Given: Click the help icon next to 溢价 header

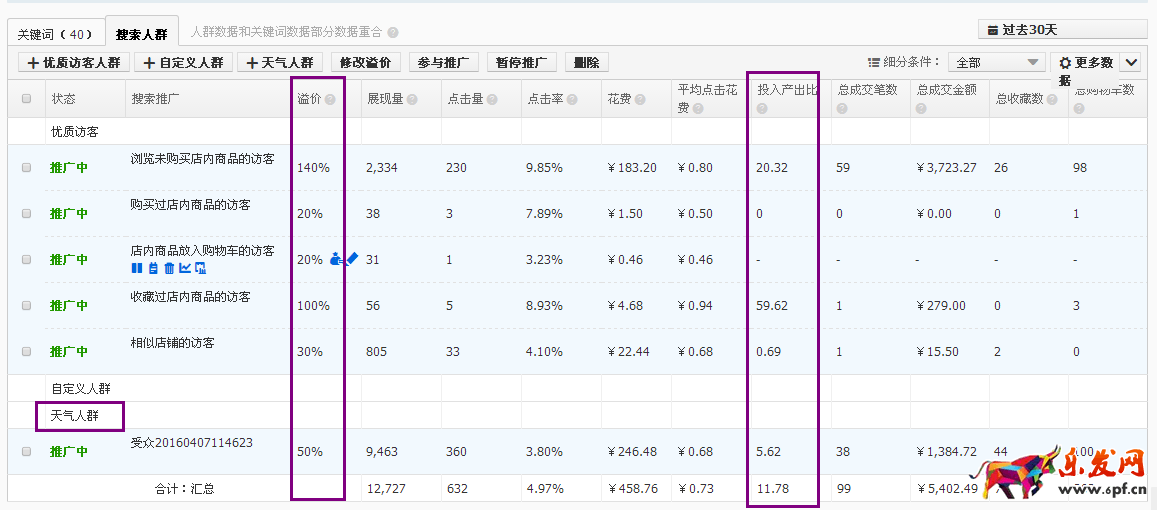Looking at the screenshot, I should 330,100.
